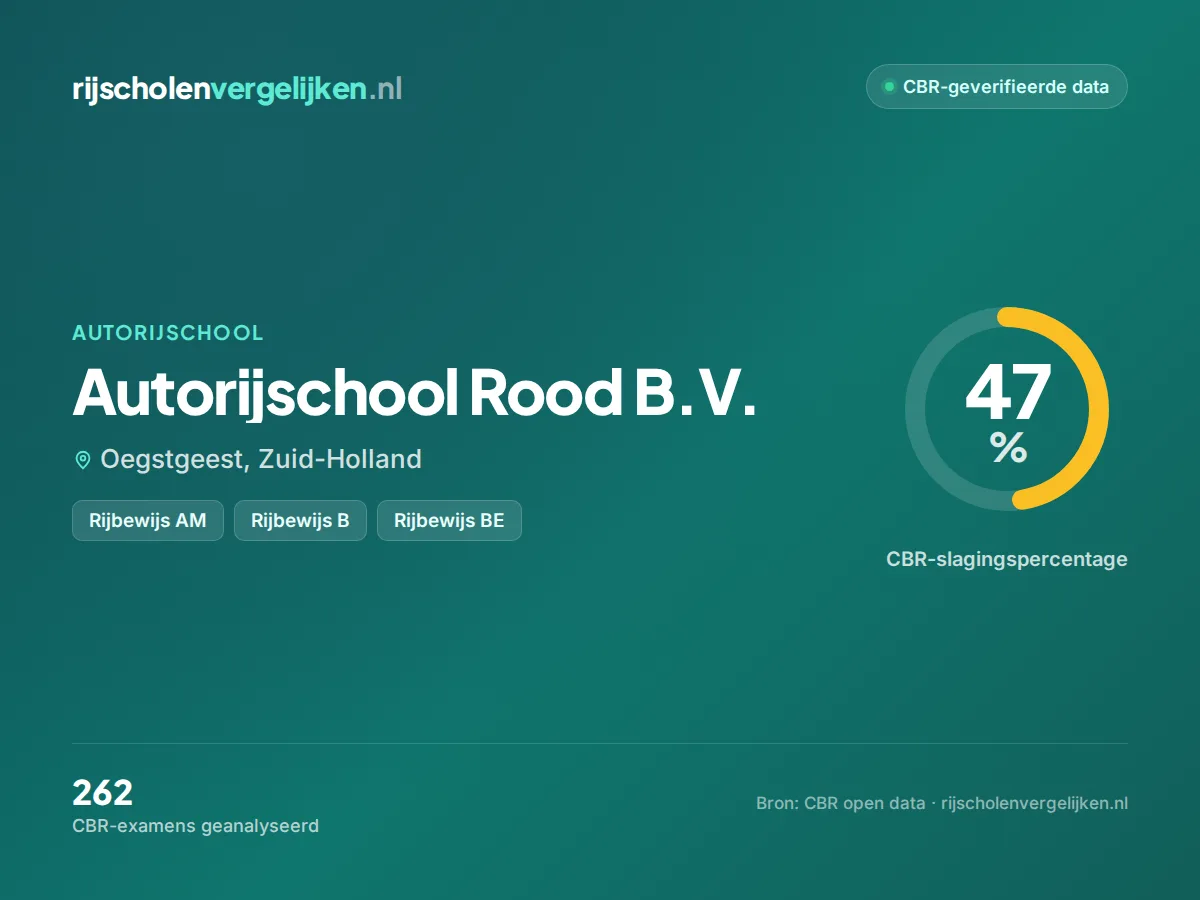The height and width of the screenshot is (900, 1200).
Task: Click the AUTORIJSCHOOL category label
Action: coord(168,333)
